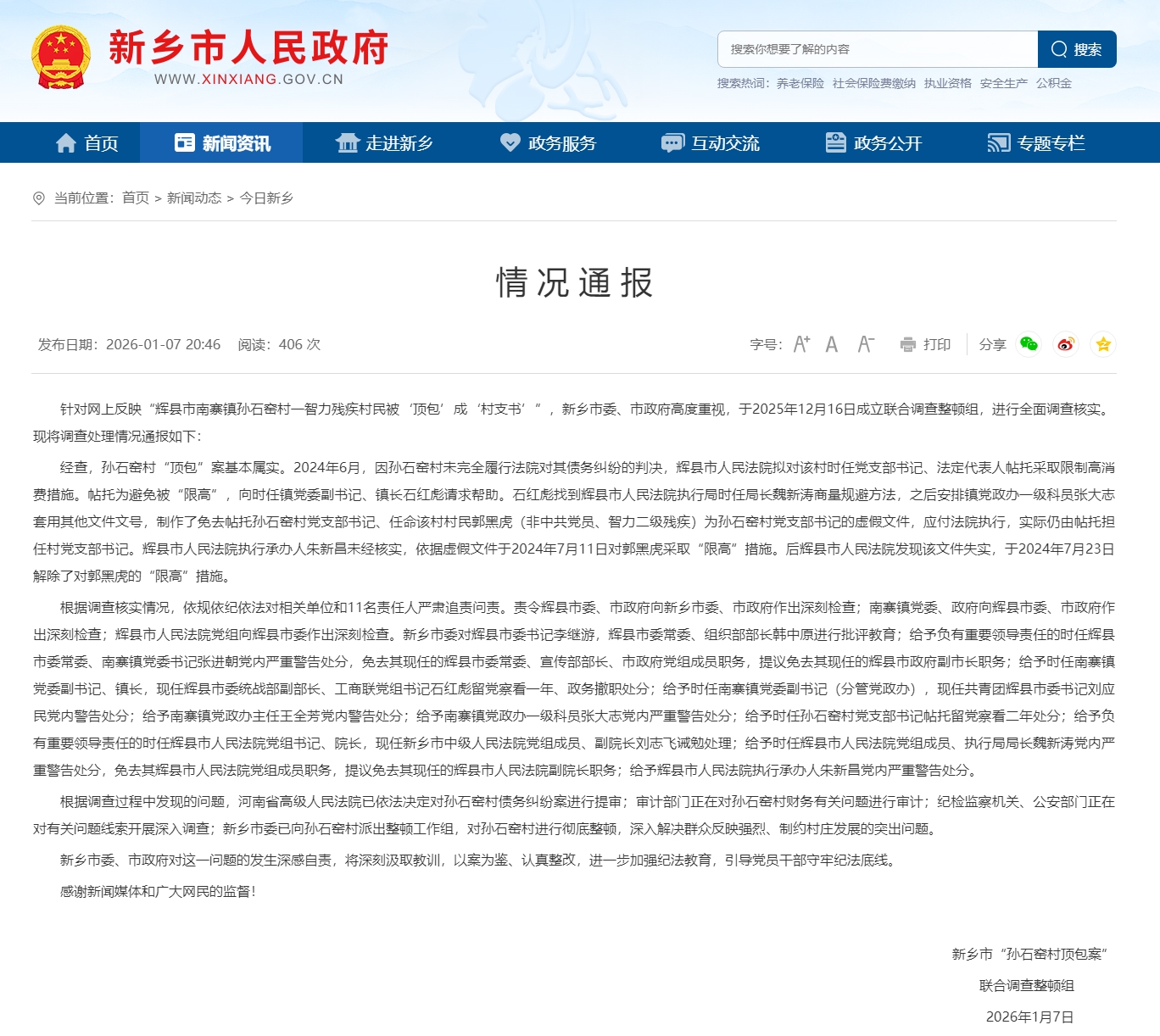Reset font size with middle A icon

click(x=832, y=344)
